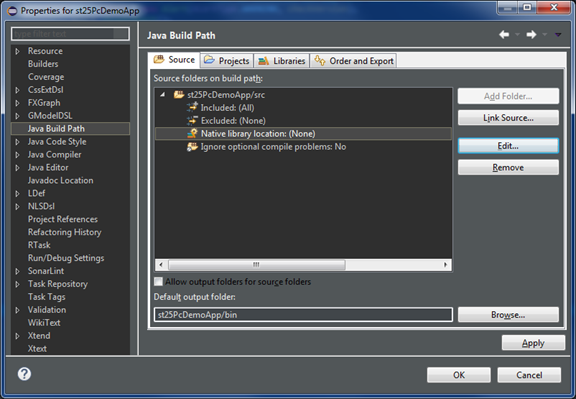
Task: Select WikiText in the properties tree
Action: (44, 323)
